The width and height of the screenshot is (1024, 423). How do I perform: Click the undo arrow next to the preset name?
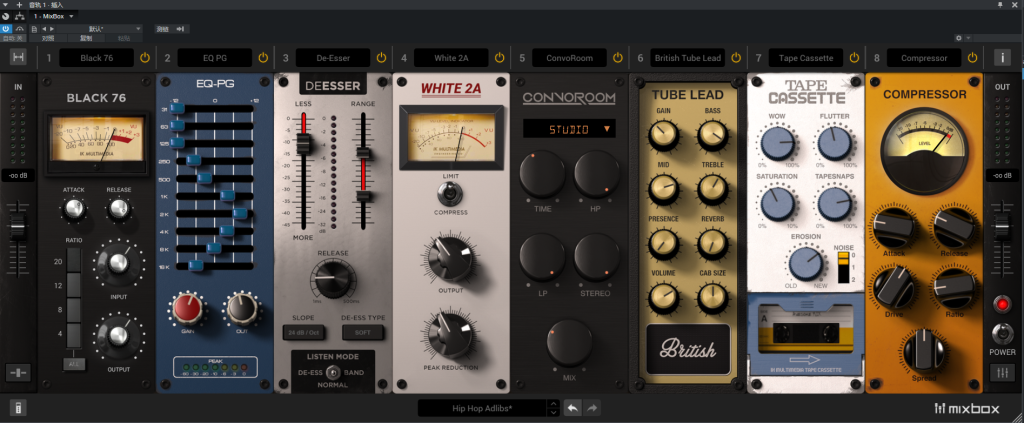coord(573,408)
